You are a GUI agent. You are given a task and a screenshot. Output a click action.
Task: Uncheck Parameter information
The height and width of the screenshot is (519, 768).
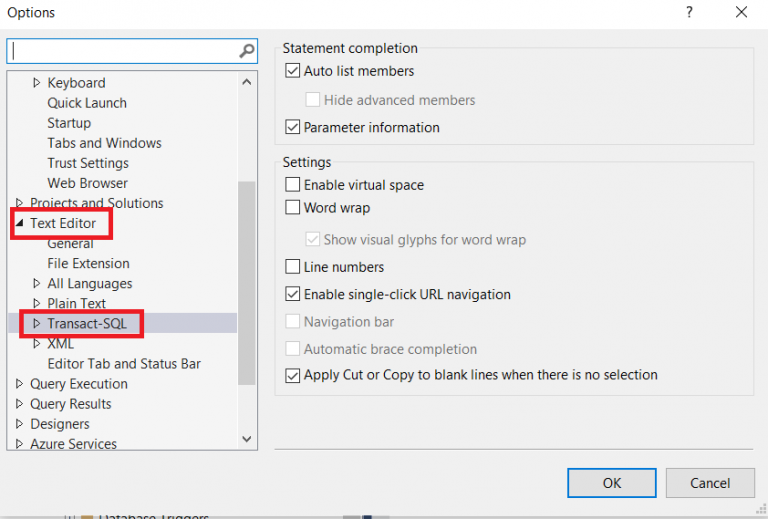pos(292,127)
